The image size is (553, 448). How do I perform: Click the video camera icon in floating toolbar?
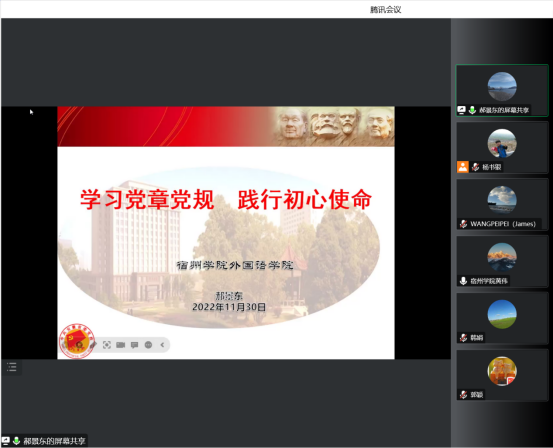point(121,345)
